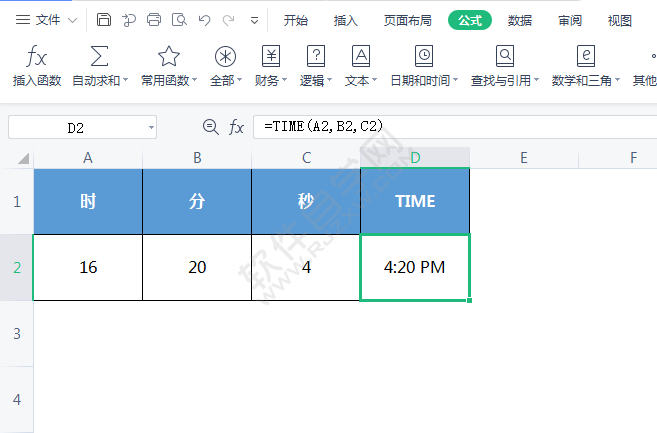Screen dimensions: 657x433
Task: Click the zoom magnifier icon by formula bar
Action: click(210, 127)
